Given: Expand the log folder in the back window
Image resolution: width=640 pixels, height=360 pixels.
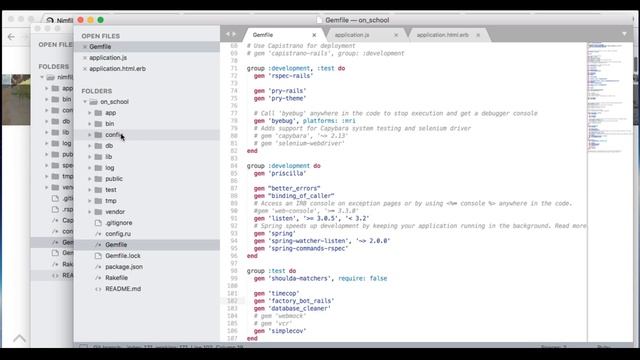Looking at the screenshot, I should coord(47,143).
